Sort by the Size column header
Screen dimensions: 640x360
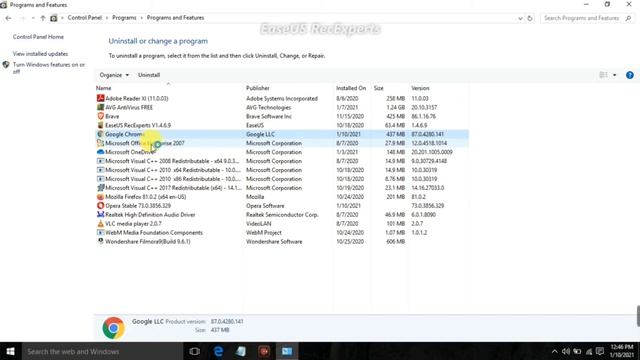click(x=379, y=88)
